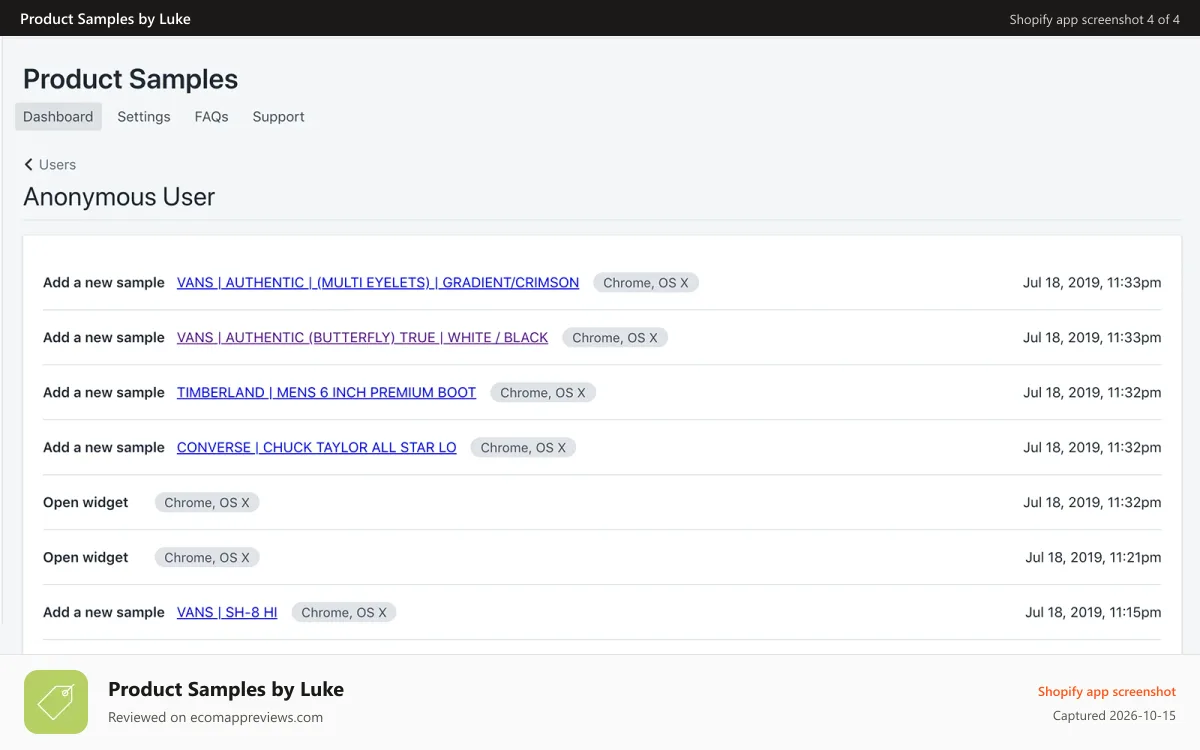This screenshot has height=750, width=1200.
Task: Click Open widget label at 11:32pm
Action: (86, 502)
